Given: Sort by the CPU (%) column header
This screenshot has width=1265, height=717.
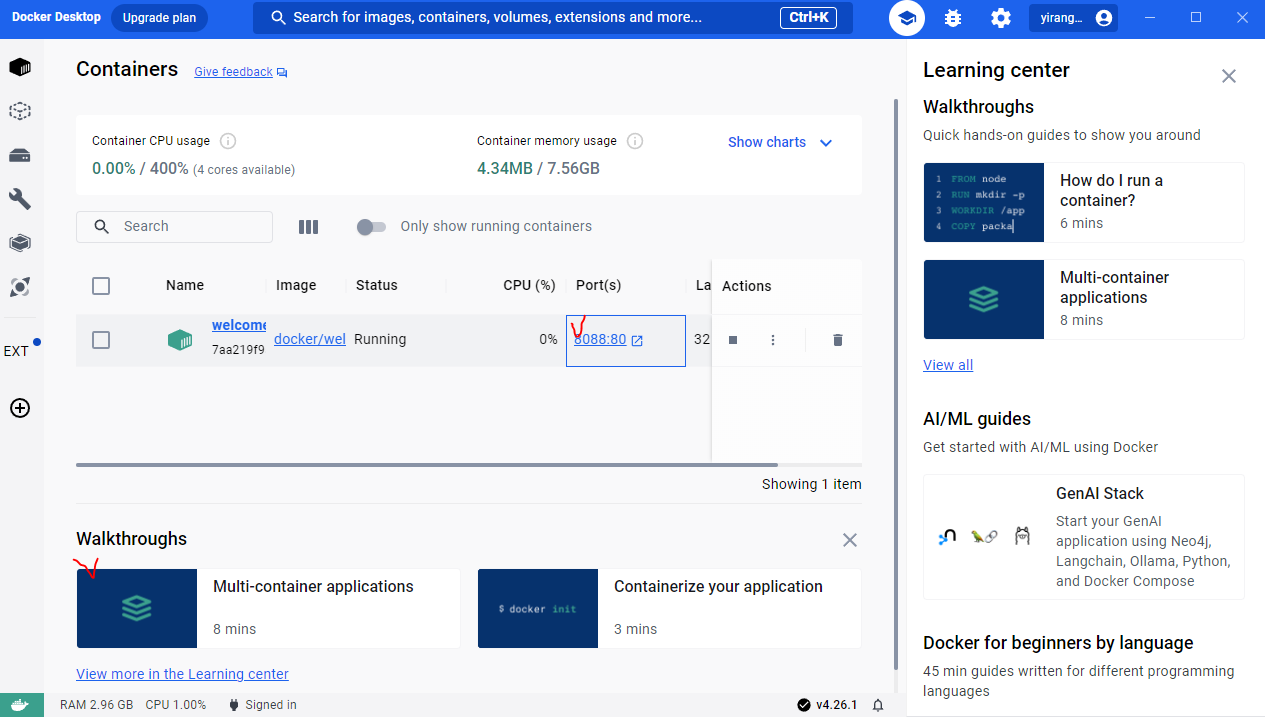Looking at the screenshot, I should pos(529,285).
